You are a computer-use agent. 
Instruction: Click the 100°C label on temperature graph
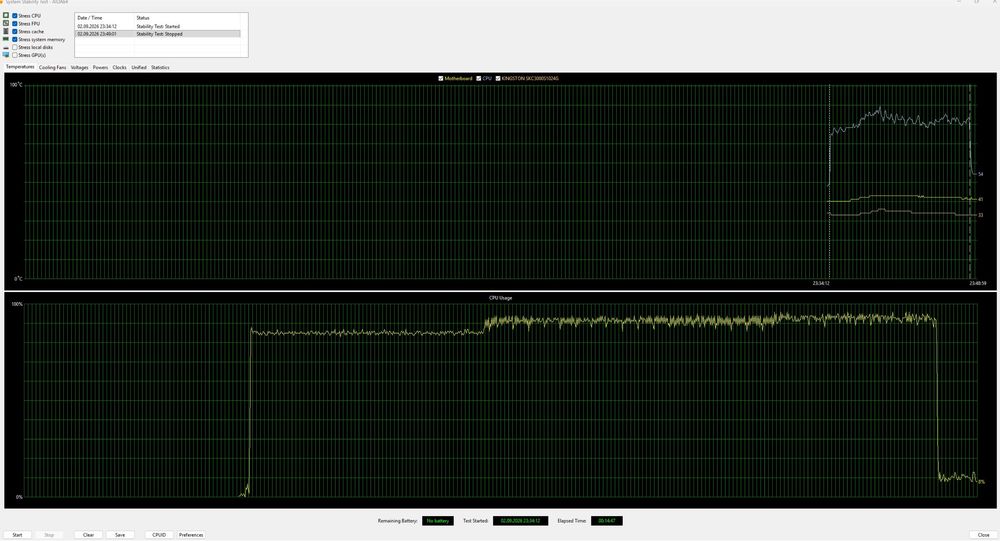click(x=15, y=85)
